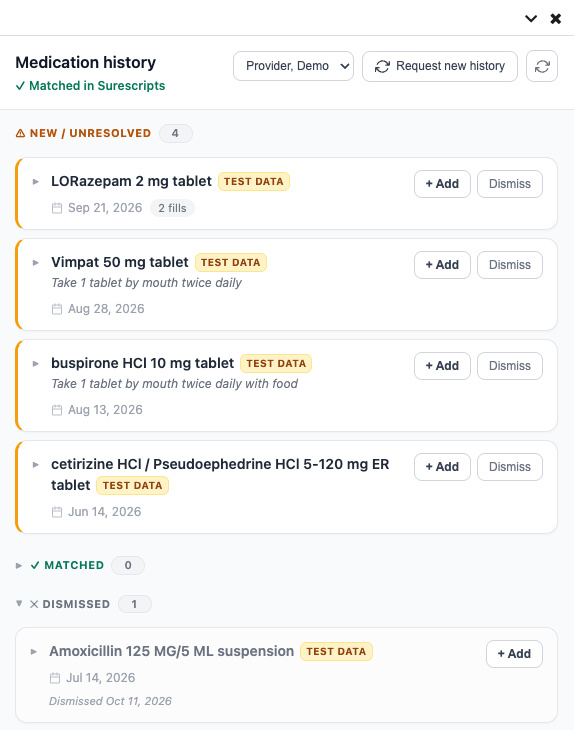Image resolution: width=574 pixels, height=730 pixels.
Task: Click the checkmark icon by Matched in Surescripts
Action: 20,86
